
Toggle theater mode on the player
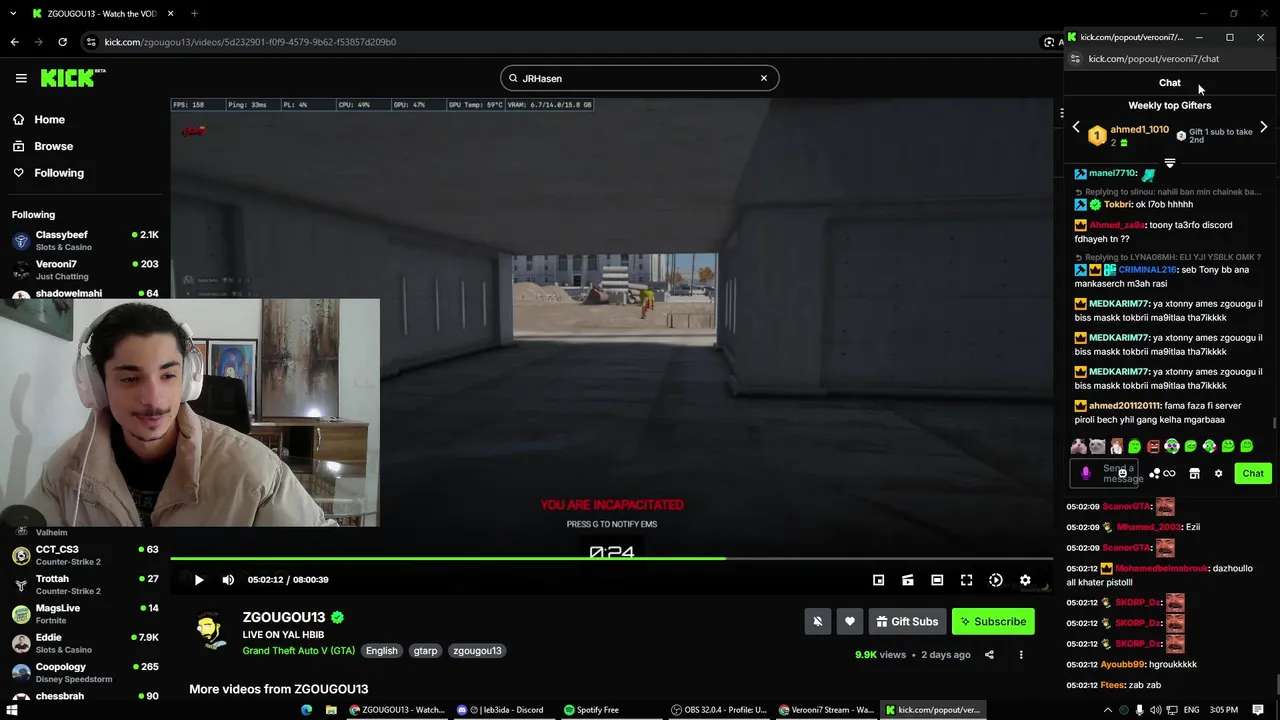937,580
